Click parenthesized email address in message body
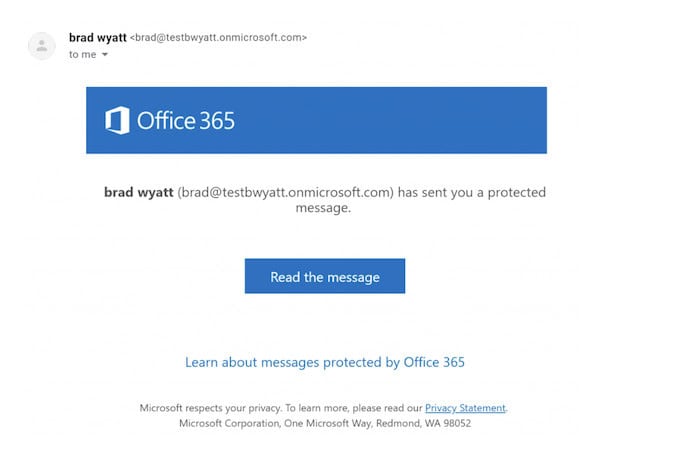The height and width of the screenshot is (450, 700). 286,192
